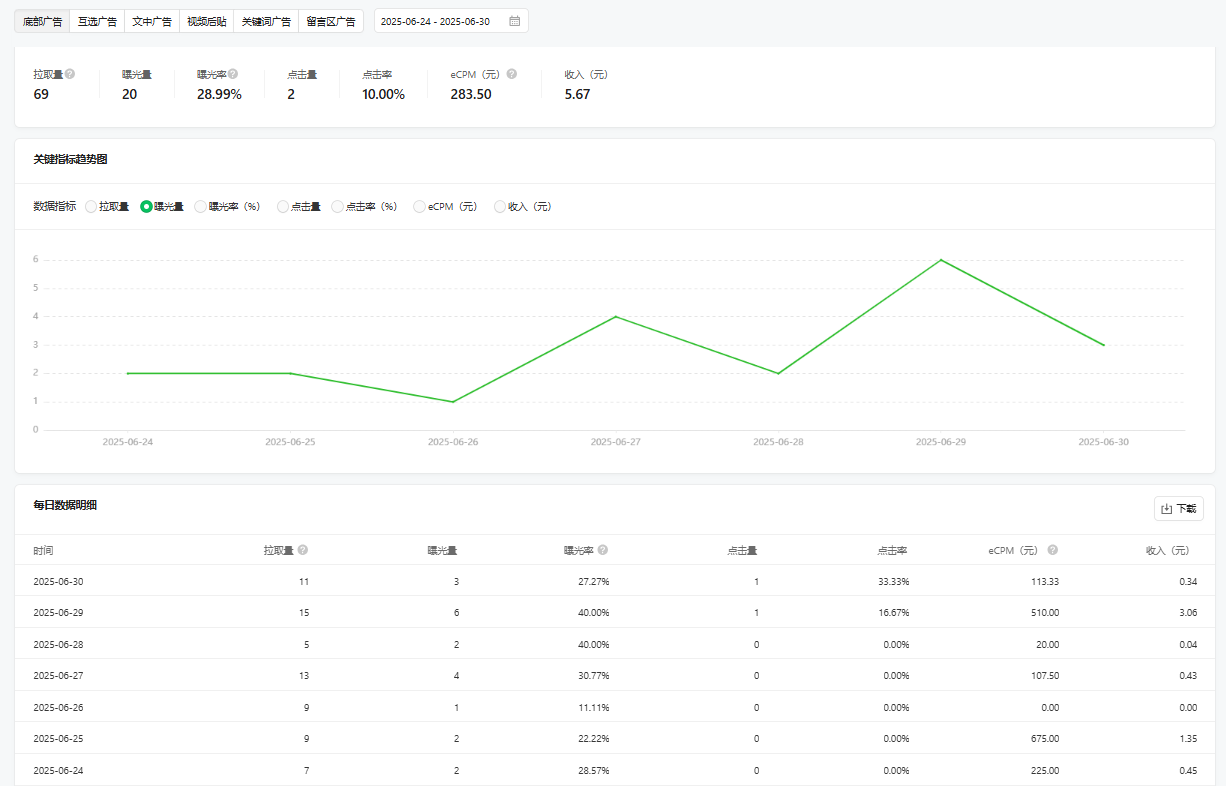
Task: Click help icon beside 拉取量 summary metric
Action: (70, 74)
